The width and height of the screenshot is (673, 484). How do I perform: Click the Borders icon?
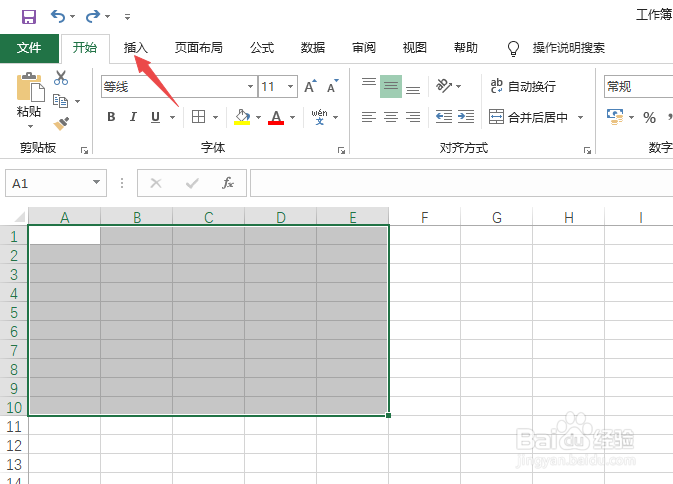point(198,117)
